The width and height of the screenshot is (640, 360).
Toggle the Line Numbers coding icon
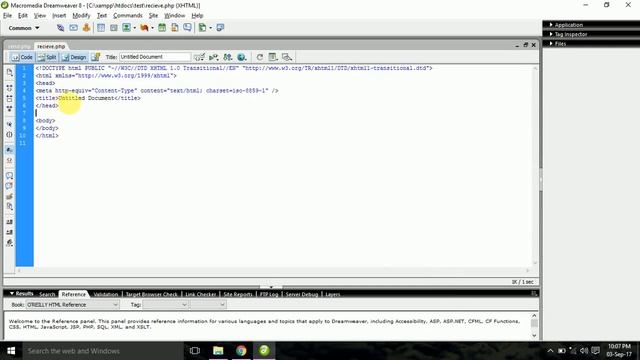click(9, 150)
